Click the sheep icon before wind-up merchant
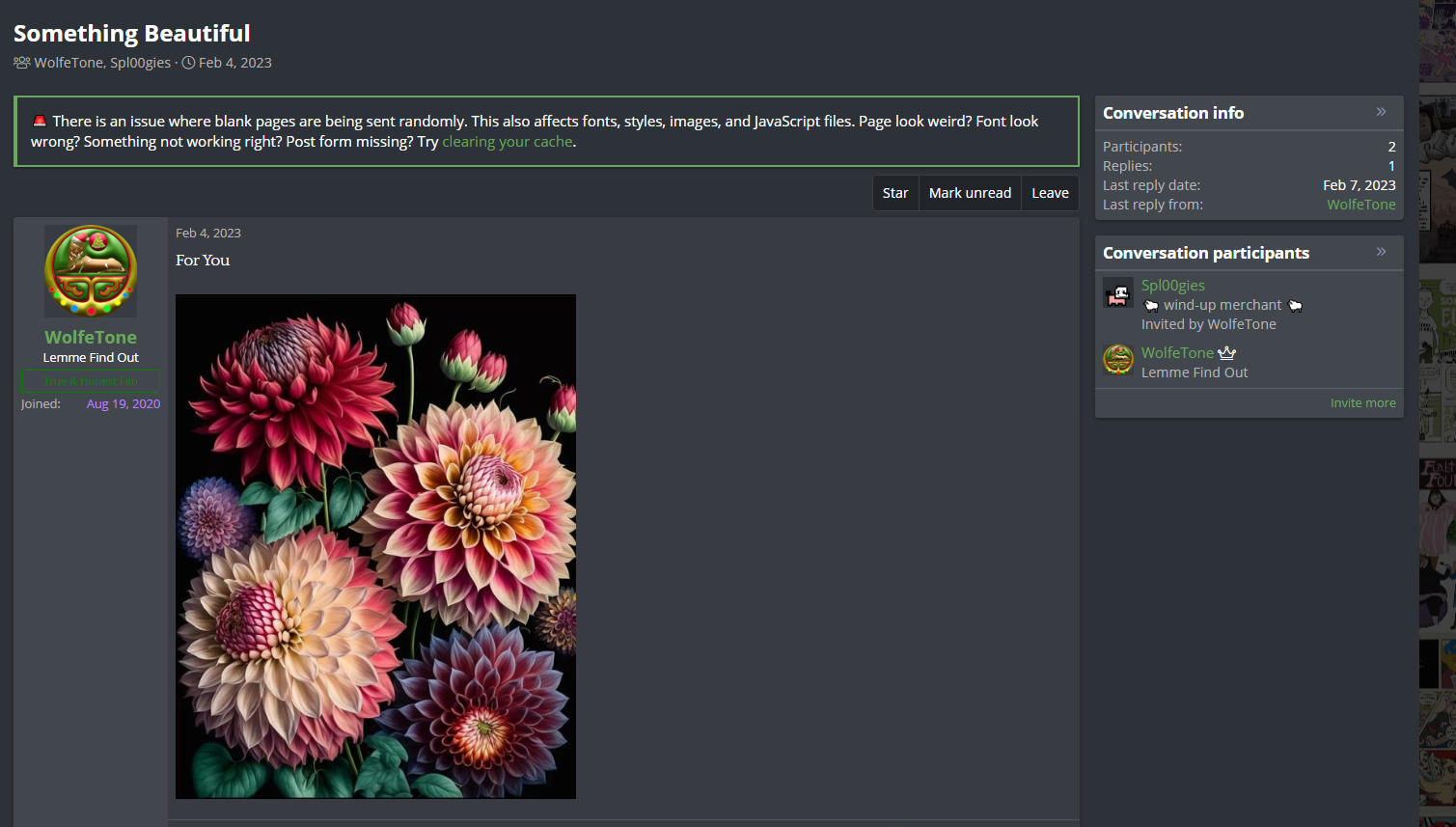This screenshot has height=827, width=1456. (x=1150, y=306)
